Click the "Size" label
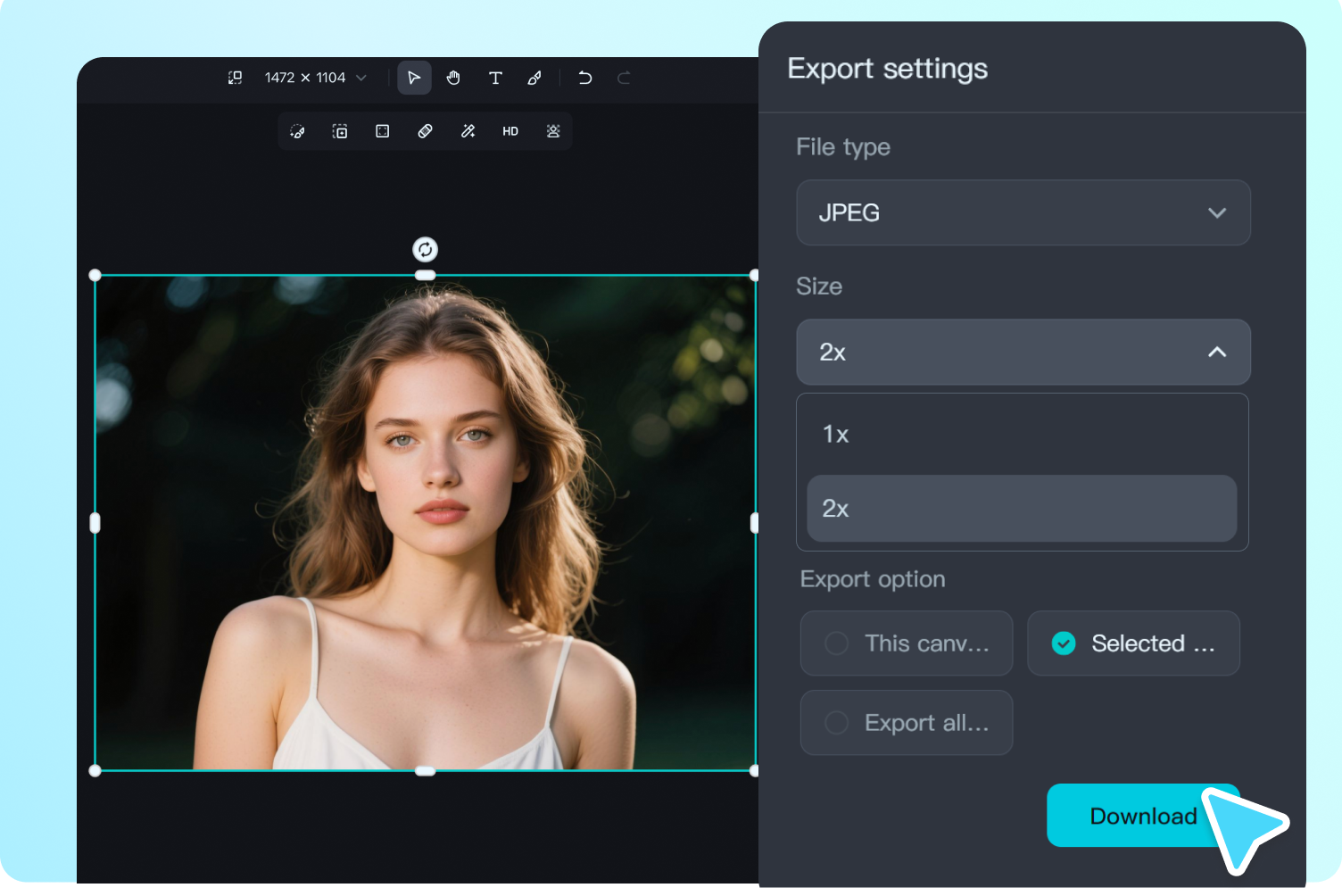Viewport: 1342px width, 896px height. tap(819, 286)
